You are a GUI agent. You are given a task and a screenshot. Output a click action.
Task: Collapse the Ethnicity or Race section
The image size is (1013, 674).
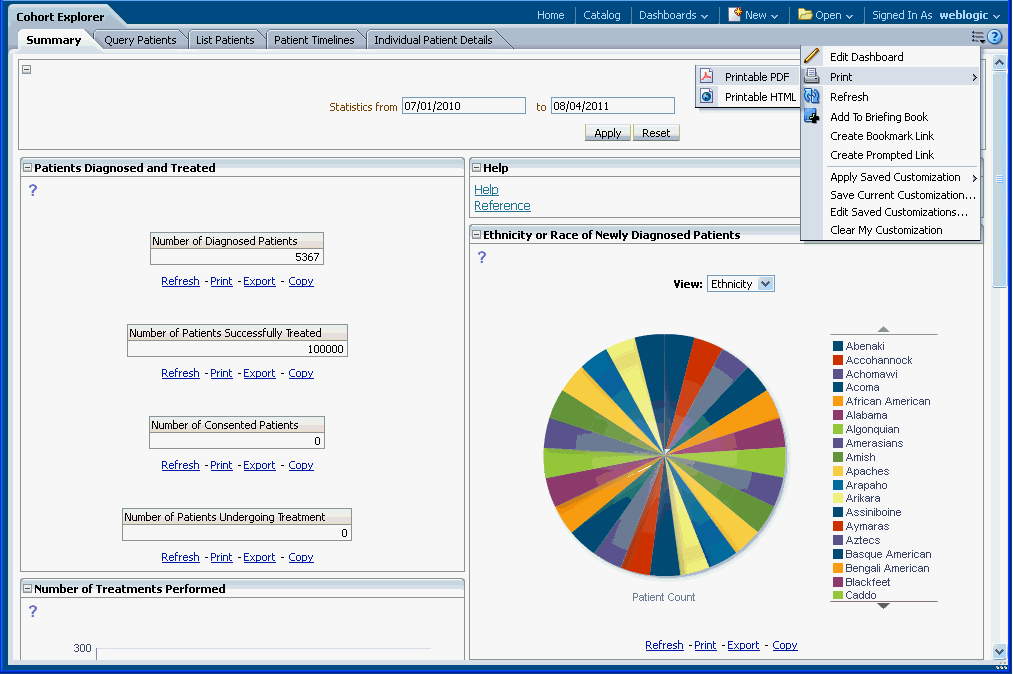point(476,235)
